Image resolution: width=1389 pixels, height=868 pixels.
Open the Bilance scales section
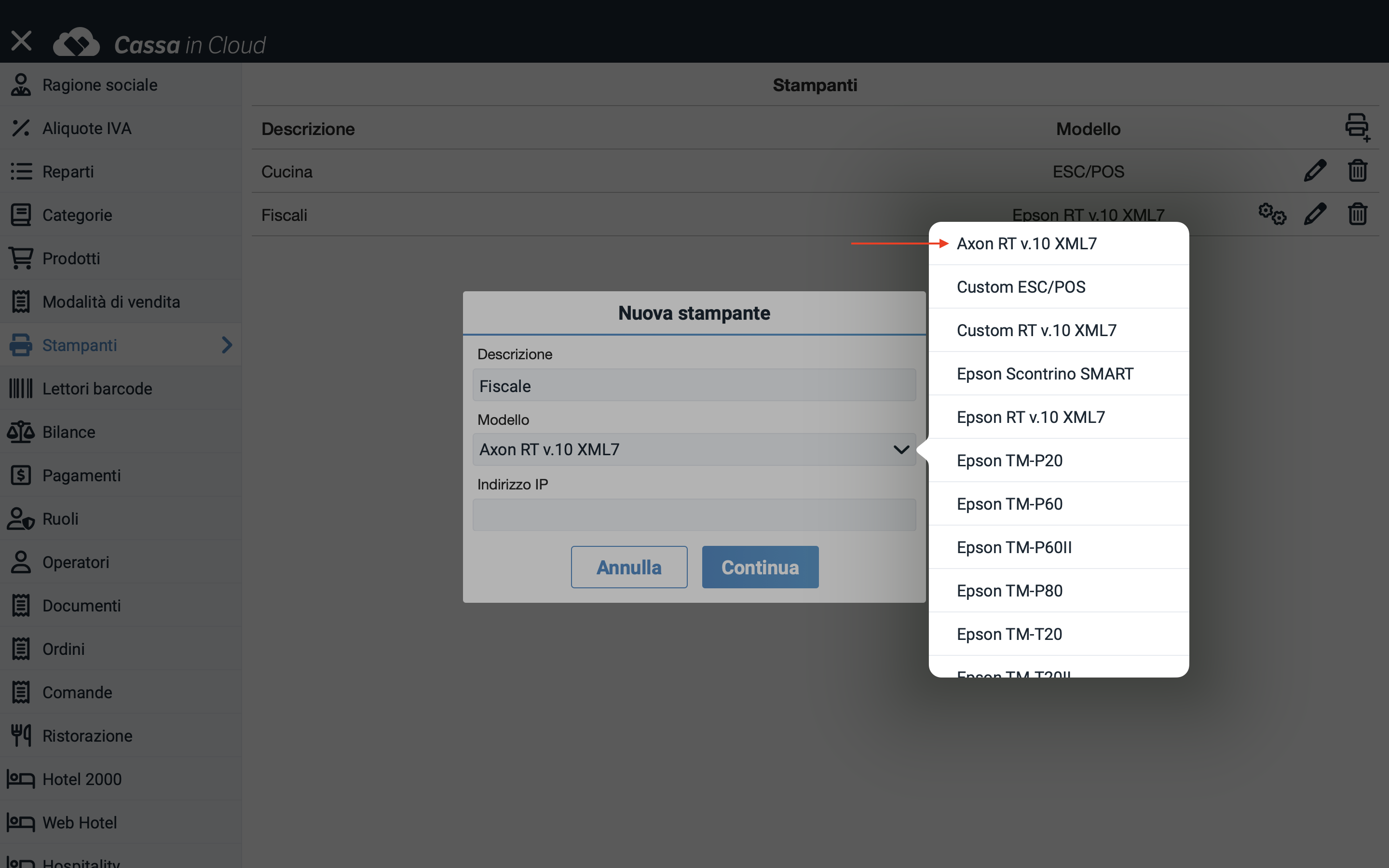pos(69,432)
